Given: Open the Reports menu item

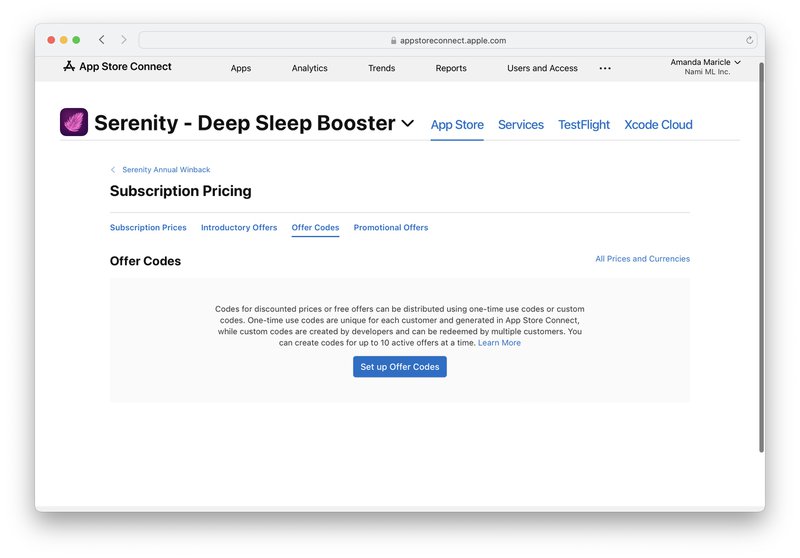Looking at the screenshot, I should point(451,68).
